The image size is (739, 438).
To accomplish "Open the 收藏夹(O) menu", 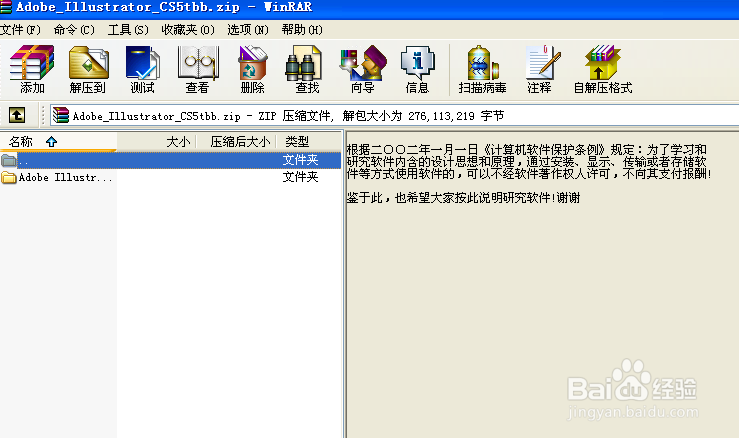I will point(188,30).
